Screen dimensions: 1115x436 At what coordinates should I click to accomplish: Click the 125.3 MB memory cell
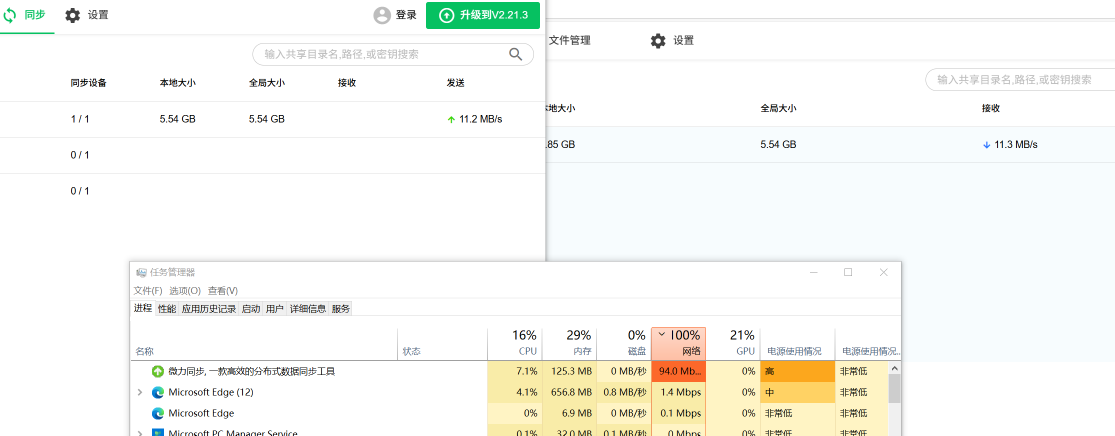(x=569, y=371)
